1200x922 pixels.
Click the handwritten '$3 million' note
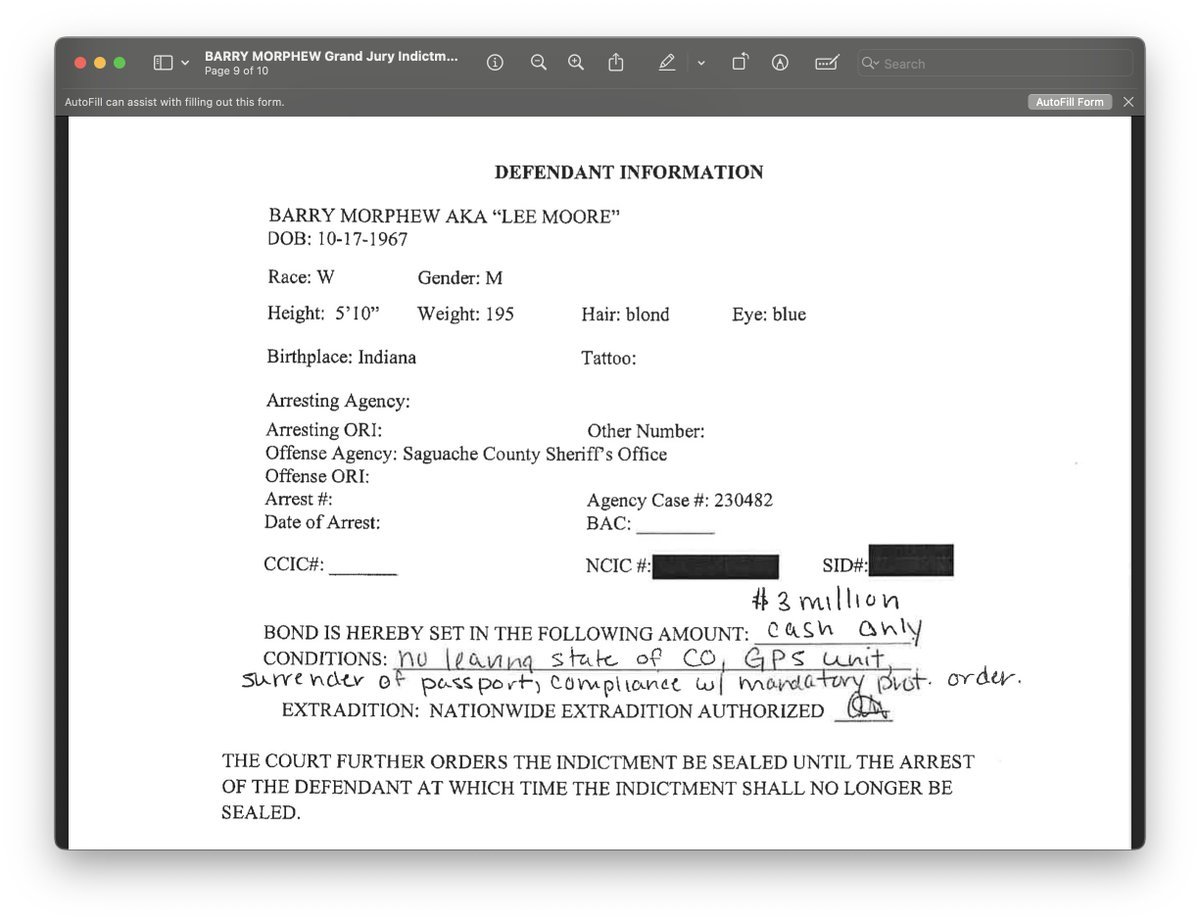(x=825, y=601)
